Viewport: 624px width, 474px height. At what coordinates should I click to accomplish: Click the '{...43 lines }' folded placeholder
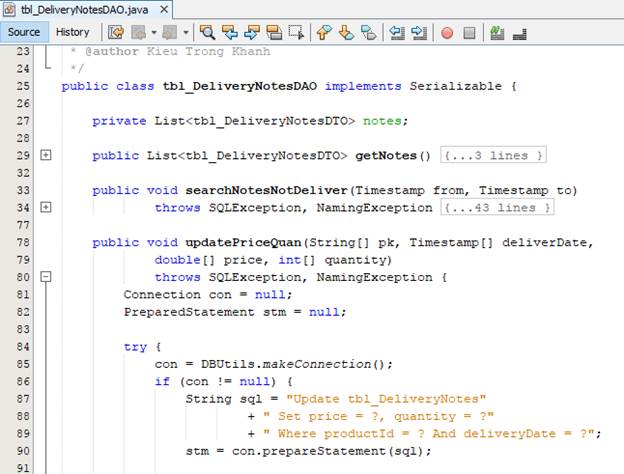pyautogui.click(x=497, y=207)
